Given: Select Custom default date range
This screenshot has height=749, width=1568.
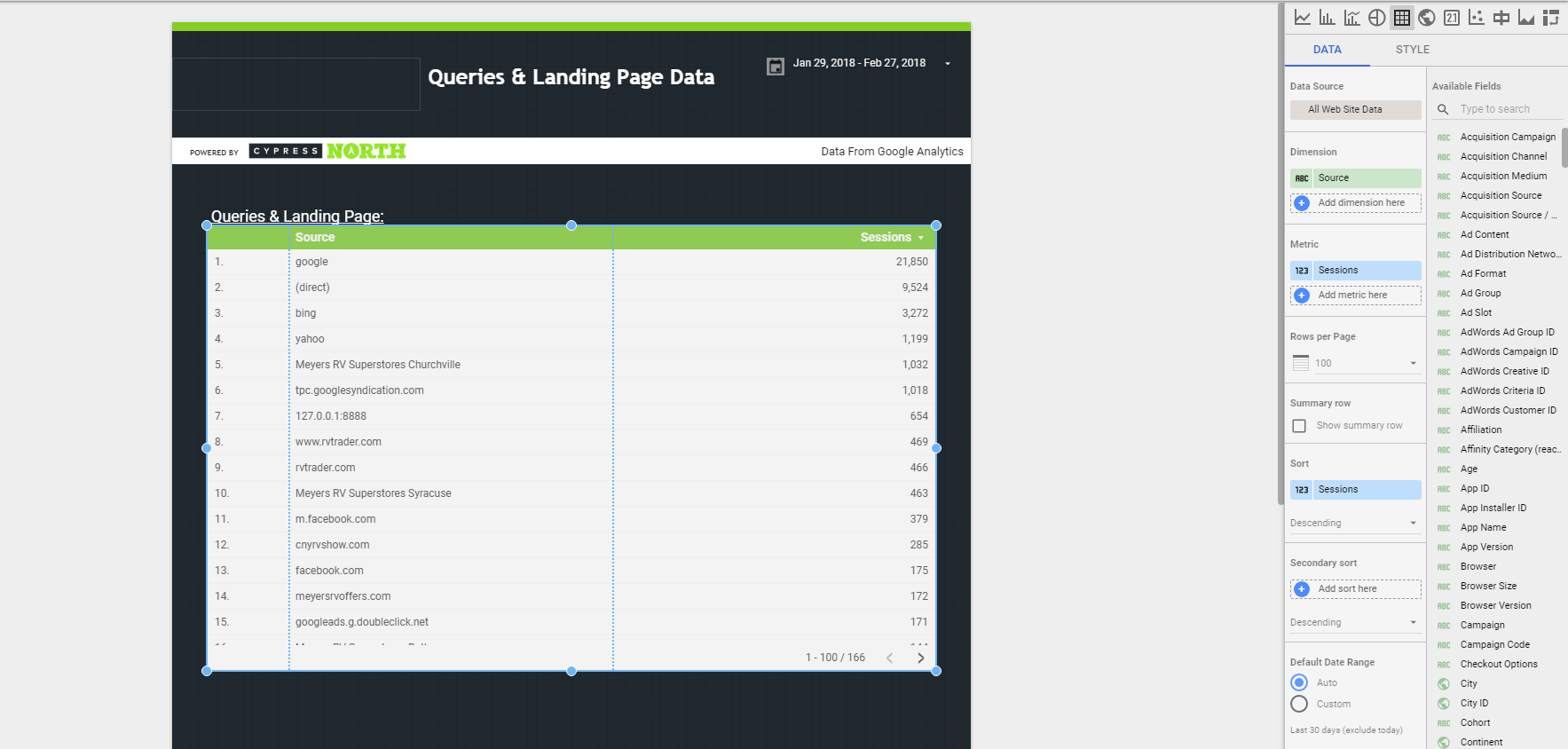Looking at the screenshot, I should [1299, 704].
